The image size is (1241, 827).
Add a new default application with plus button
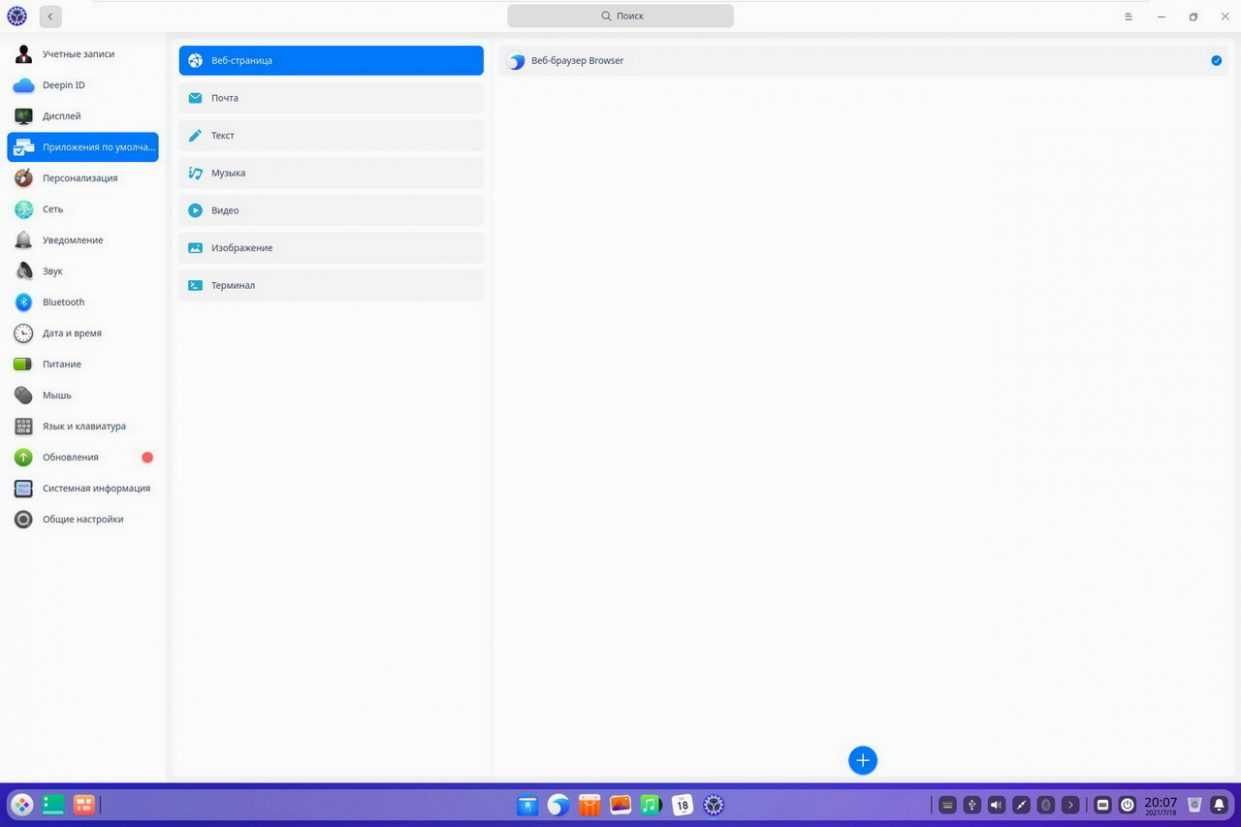(x=863, y=760)
